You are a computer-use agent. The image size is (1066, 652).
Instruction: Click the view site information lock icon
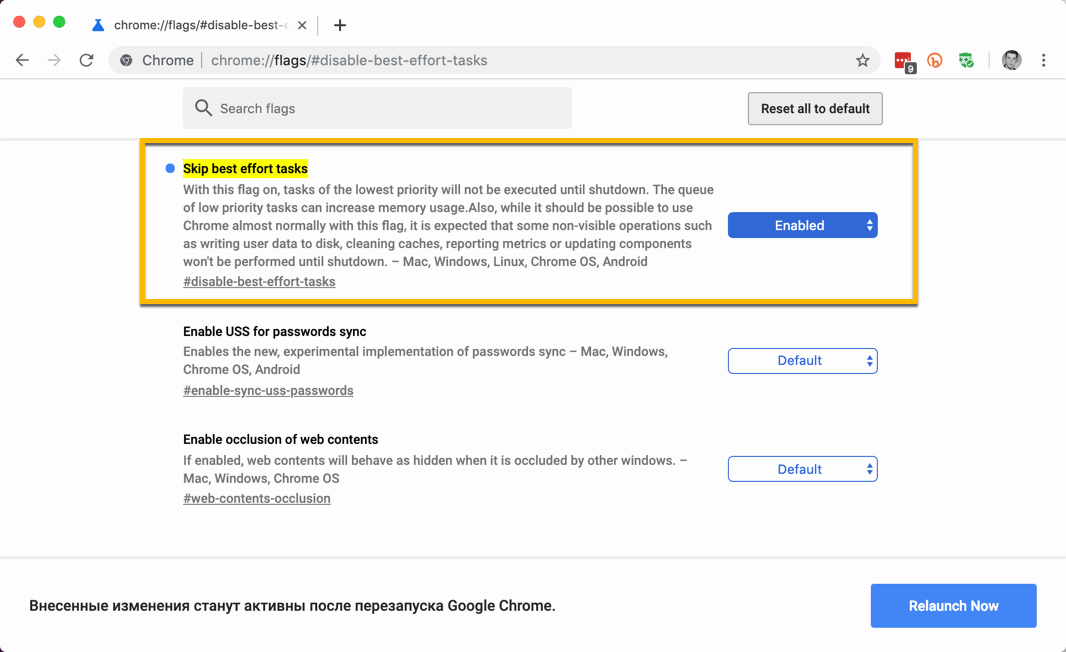coord(126,60)
